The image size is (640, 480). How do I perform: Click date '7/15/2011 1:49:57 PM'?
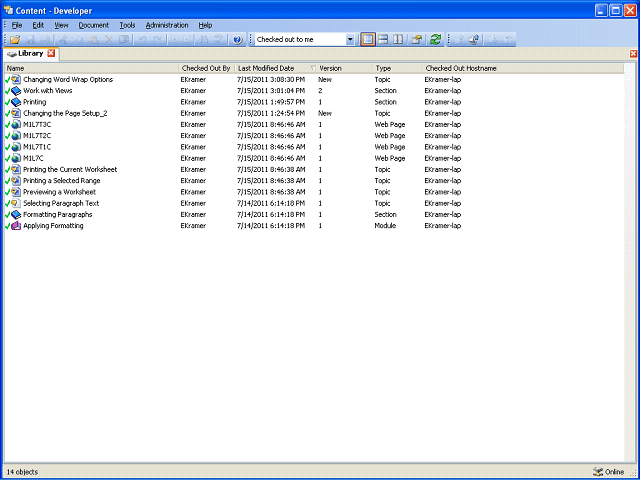271,102
